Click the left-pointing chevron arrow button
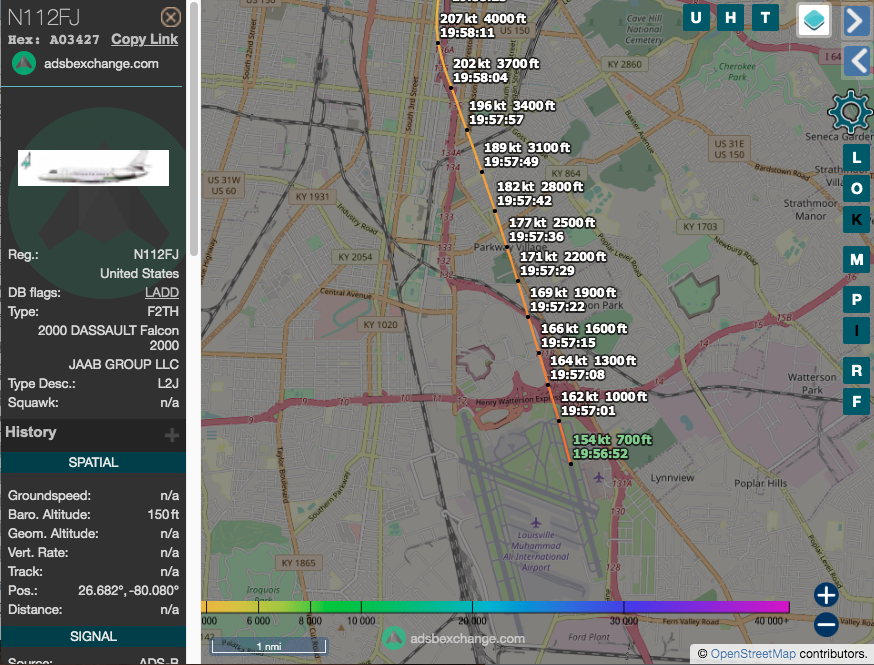 857,61
